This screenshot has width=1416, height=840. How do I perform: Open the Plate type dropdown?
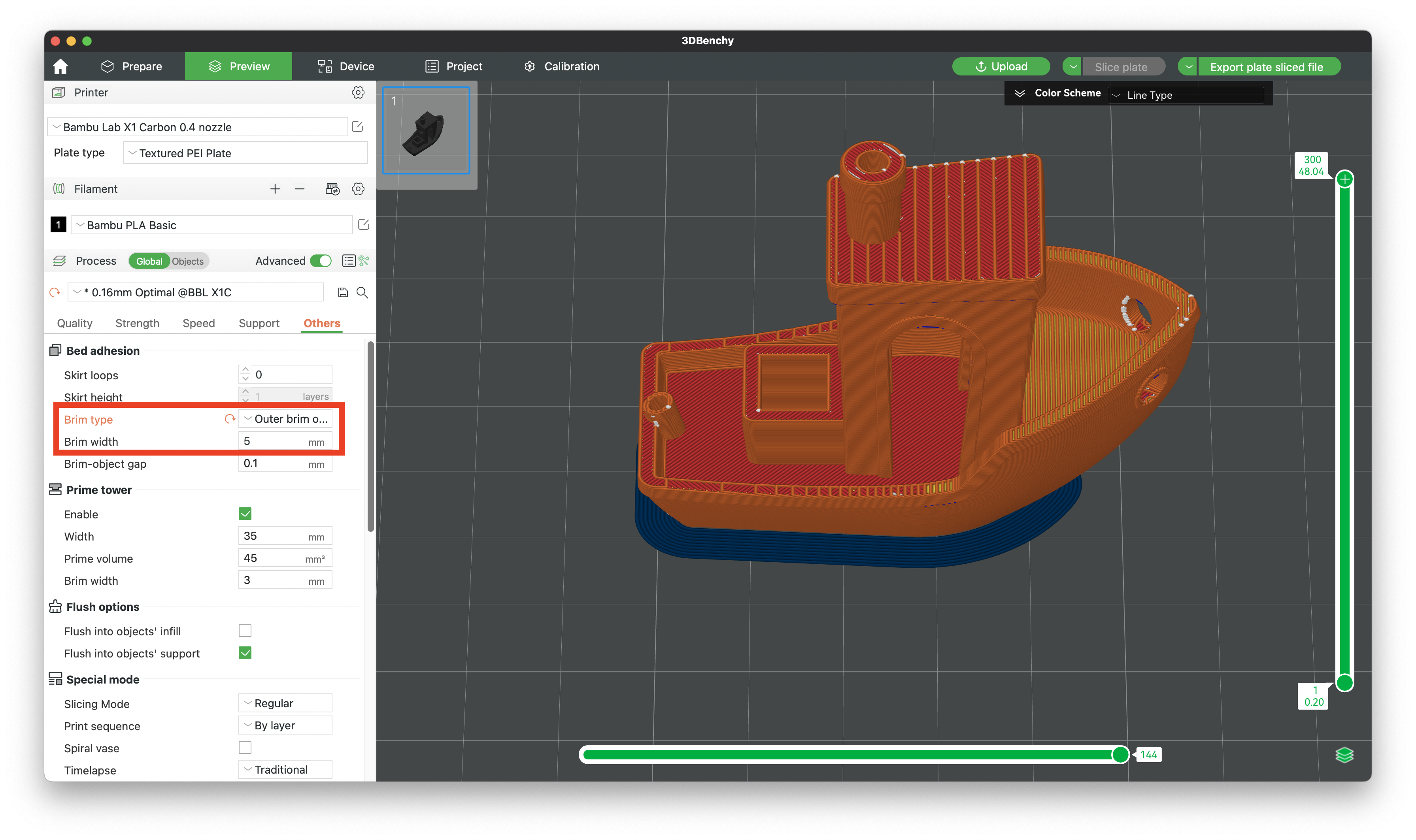(x=245, y=153)
